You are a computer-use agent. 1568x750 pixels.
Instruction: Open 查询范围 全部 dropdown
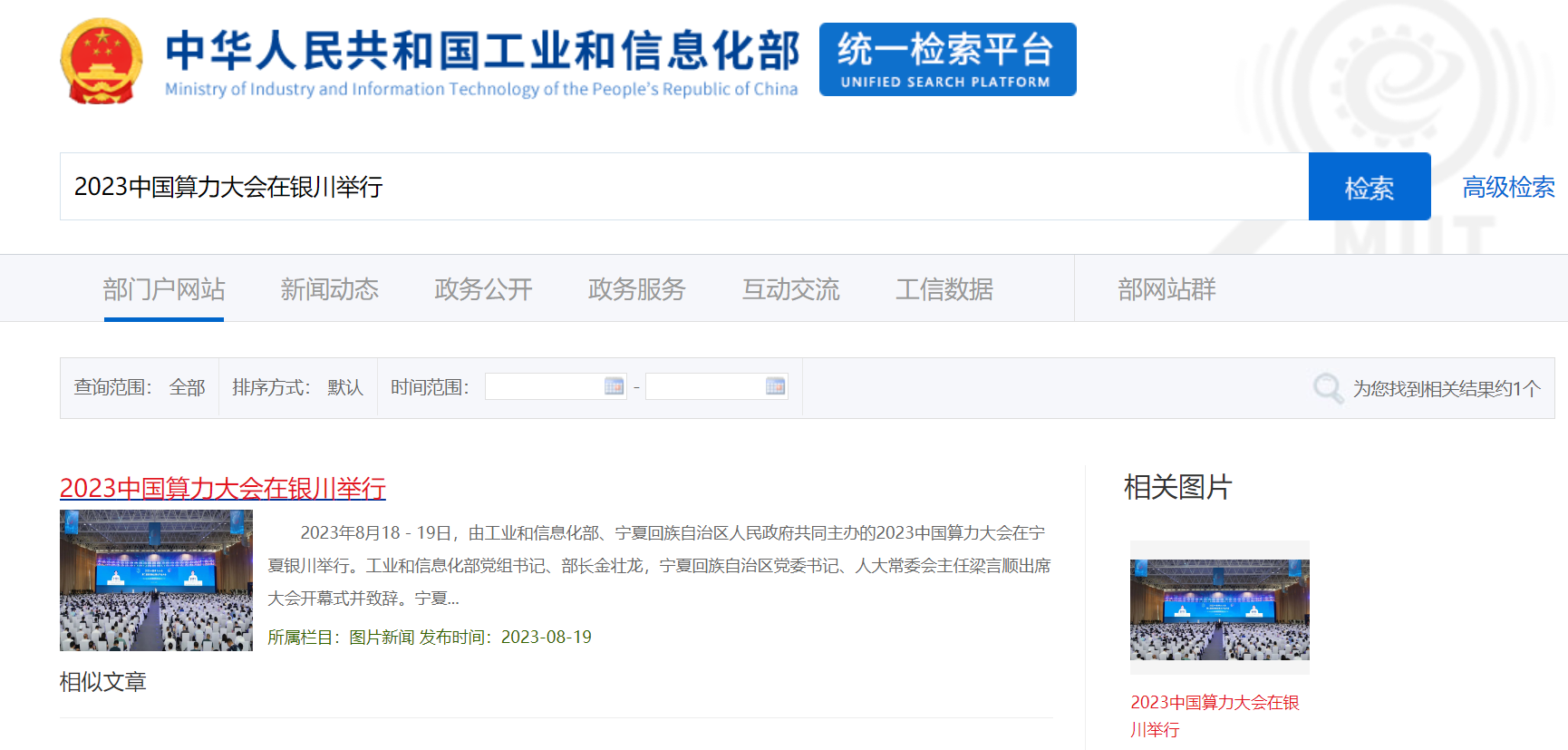click(x=188, y=387)
